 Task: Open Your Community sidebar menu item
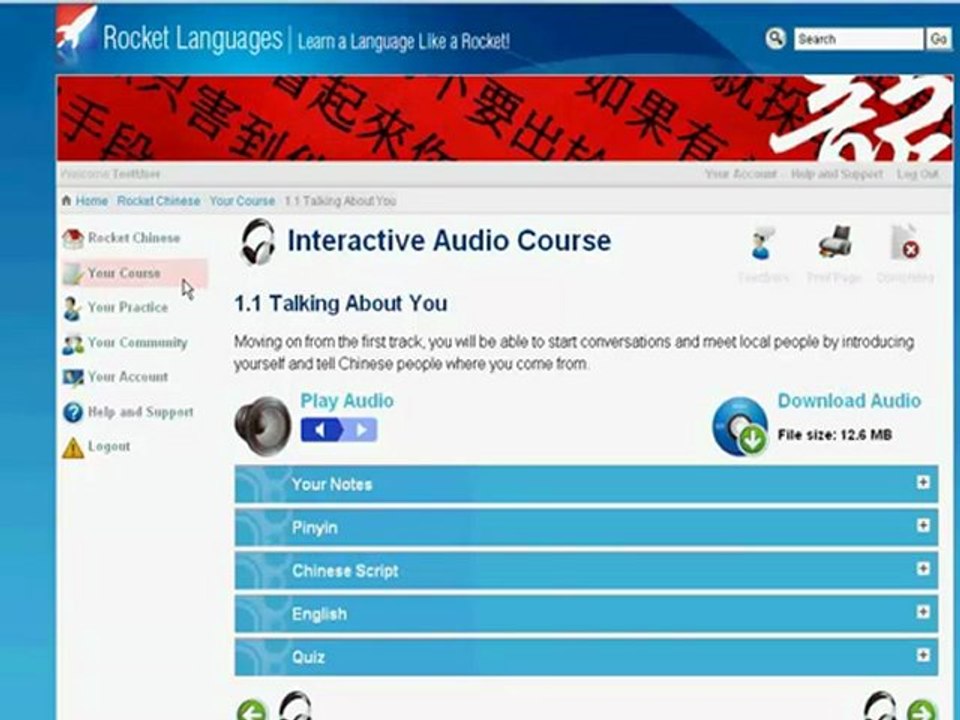click(137, 342)
